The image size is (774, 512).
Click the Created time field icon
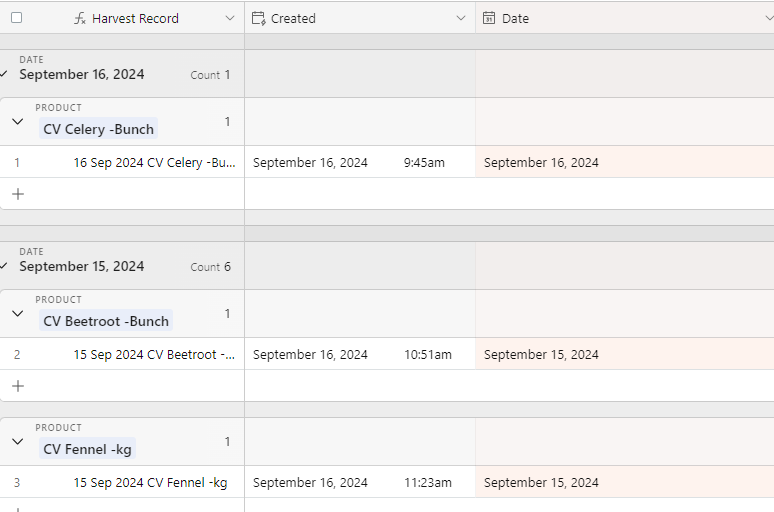(259, 18)
